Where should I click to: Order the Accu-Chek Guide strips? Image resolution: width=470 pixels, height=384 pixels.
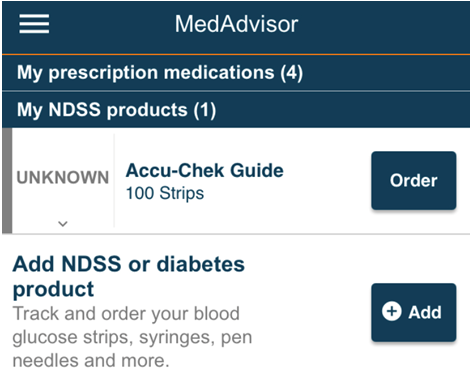[414, 180]
